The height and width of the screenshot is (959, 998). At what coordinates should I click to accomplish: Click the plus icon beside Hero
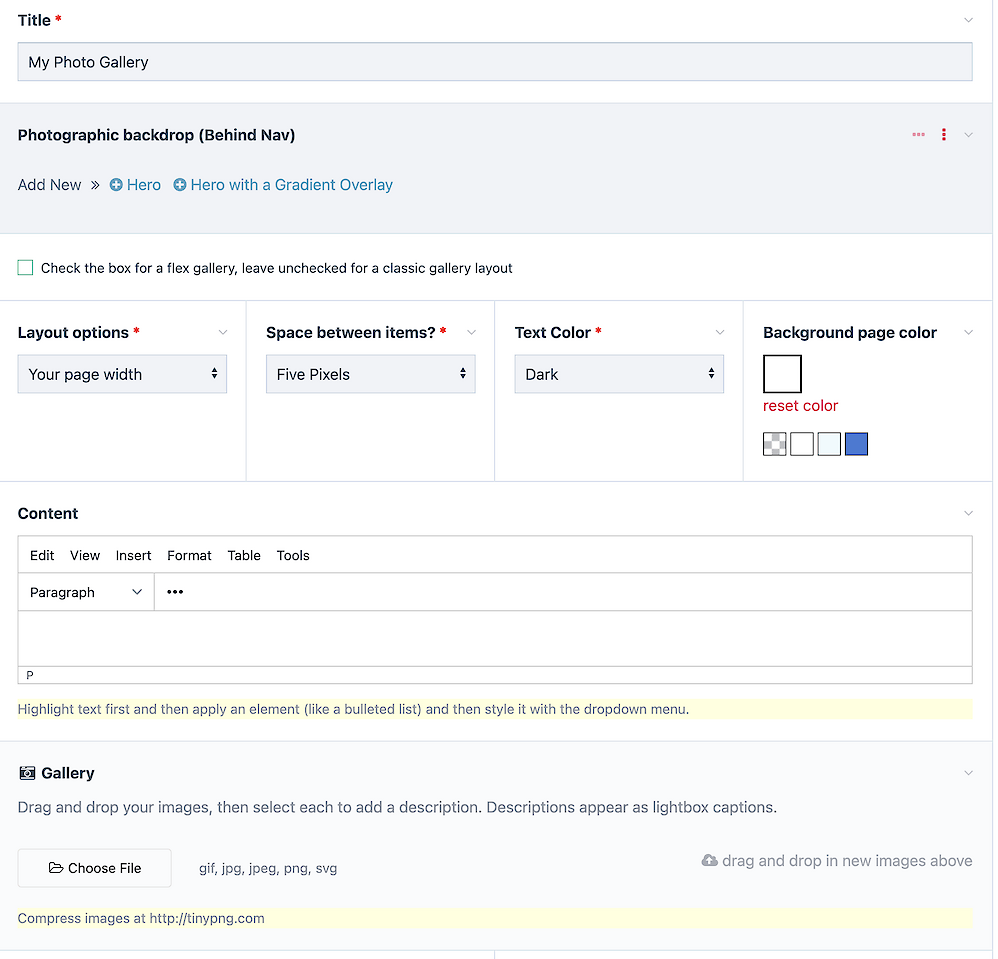pos(116,185)
